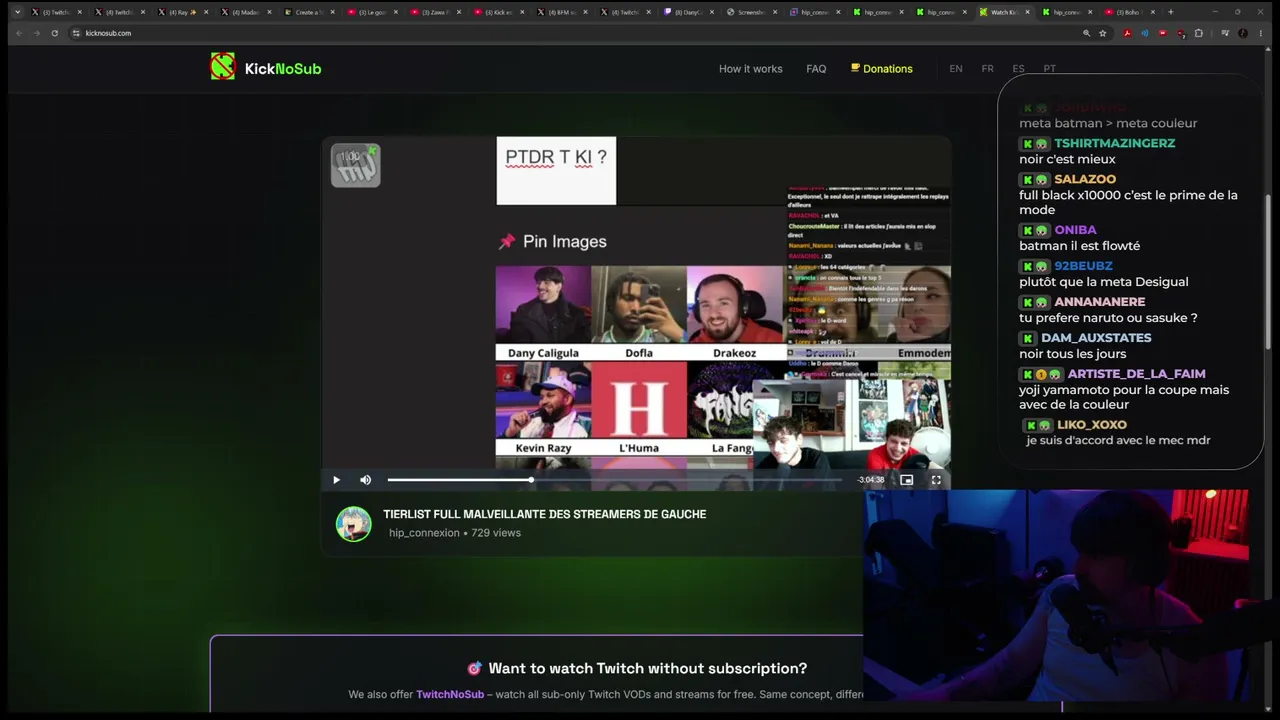Enter fullscreen on the video player
Image resolution: width=1280 pixels, height=720 pixels.
pyautogui.click(x=936, y=480)
